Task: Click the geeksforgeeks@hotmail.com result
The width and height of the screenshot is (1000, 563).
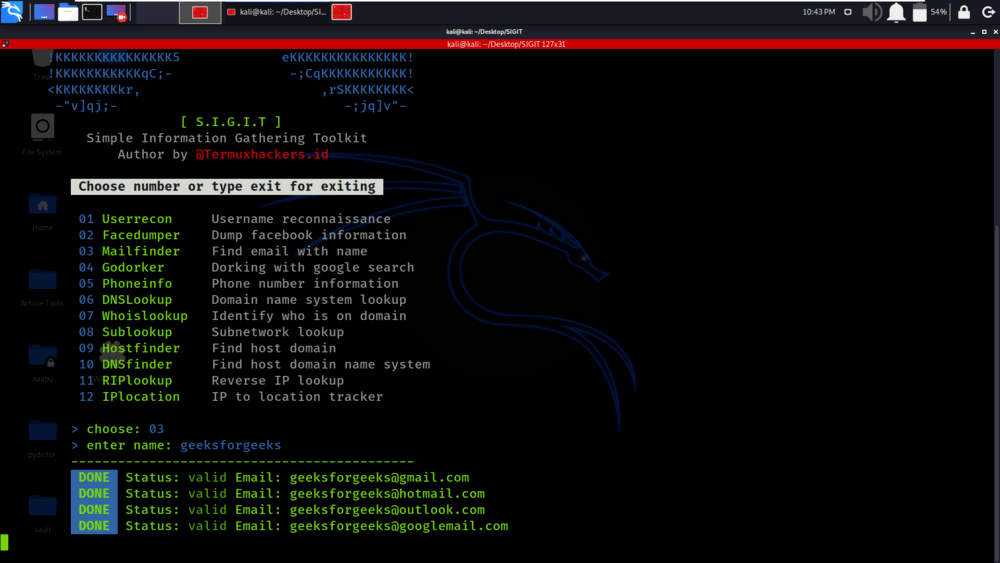Action: pyautogui.click(x=387, y=494)
